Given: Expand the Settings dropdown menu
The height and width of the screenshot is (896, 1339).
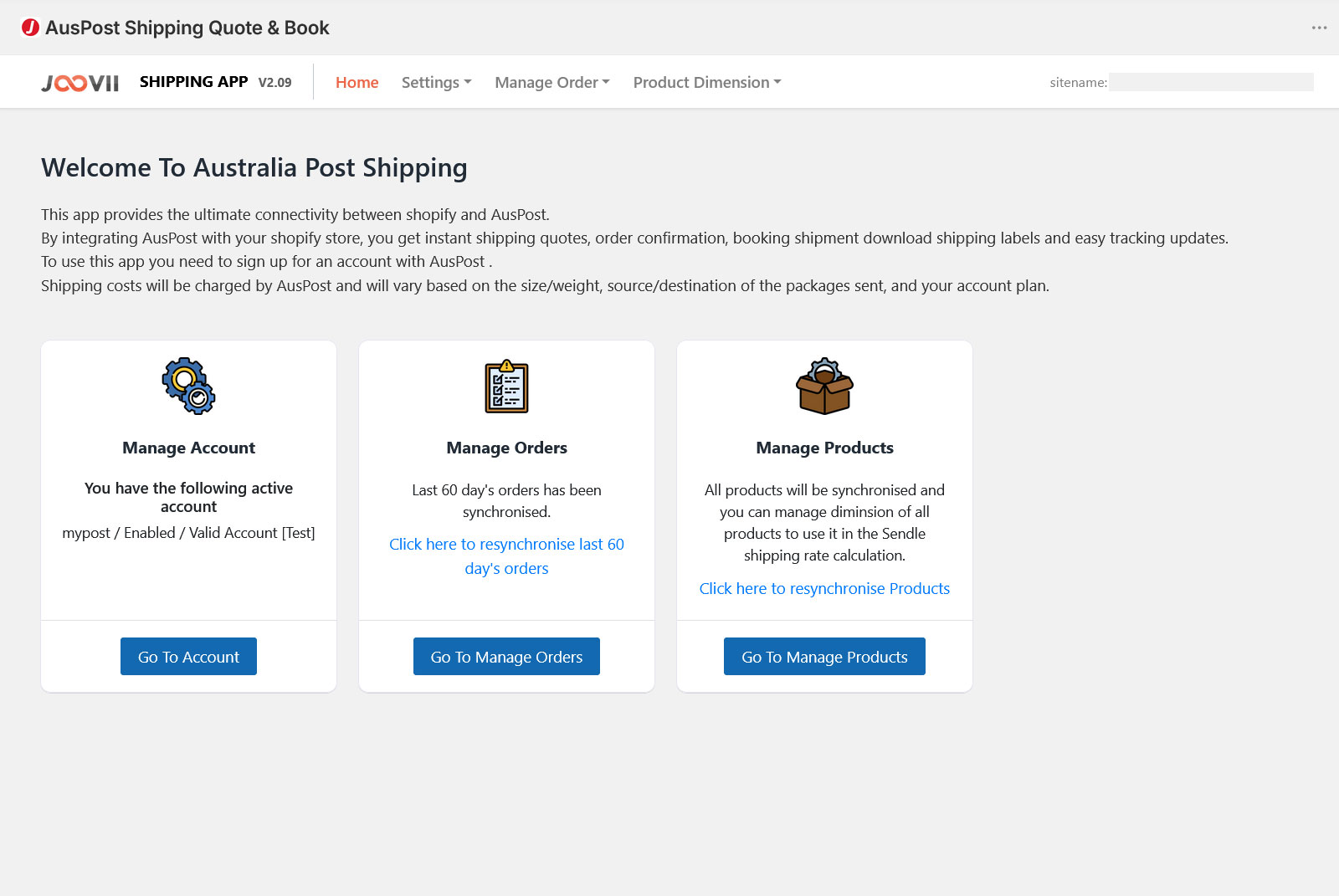Looking at the screenshot, I should [x=436, y=82].
